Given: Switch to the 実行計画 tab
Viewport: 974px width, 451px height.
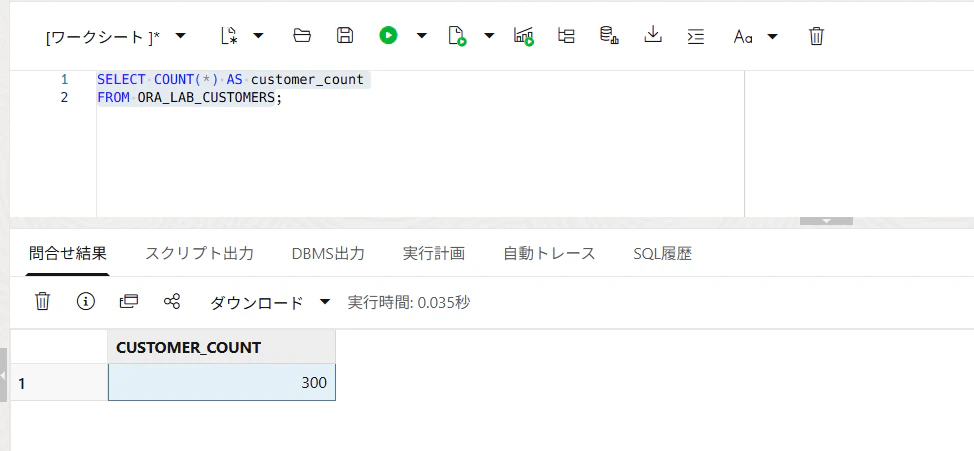Looking at the screenshot, I should 434,253.
